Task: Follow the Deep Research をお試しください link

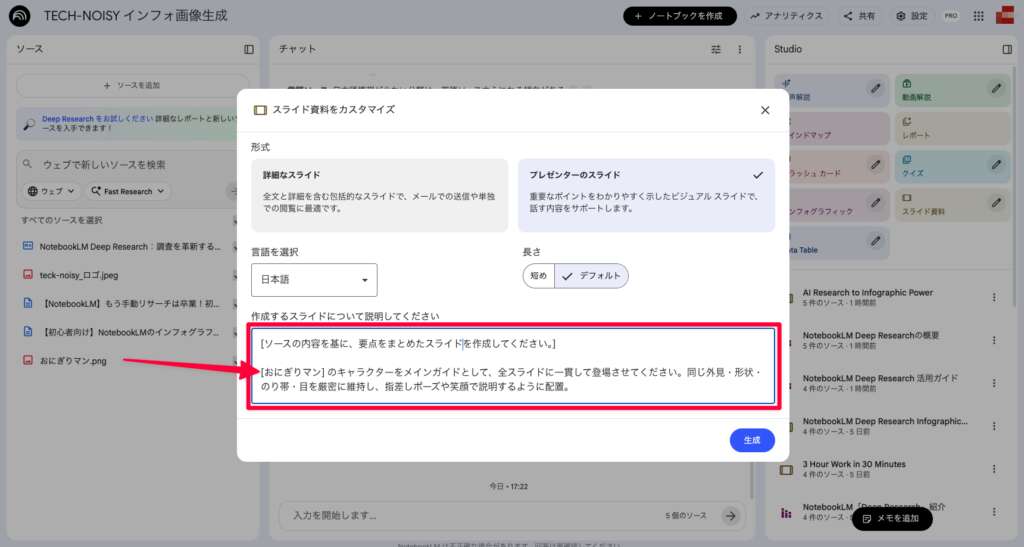Action: point(98,119)
